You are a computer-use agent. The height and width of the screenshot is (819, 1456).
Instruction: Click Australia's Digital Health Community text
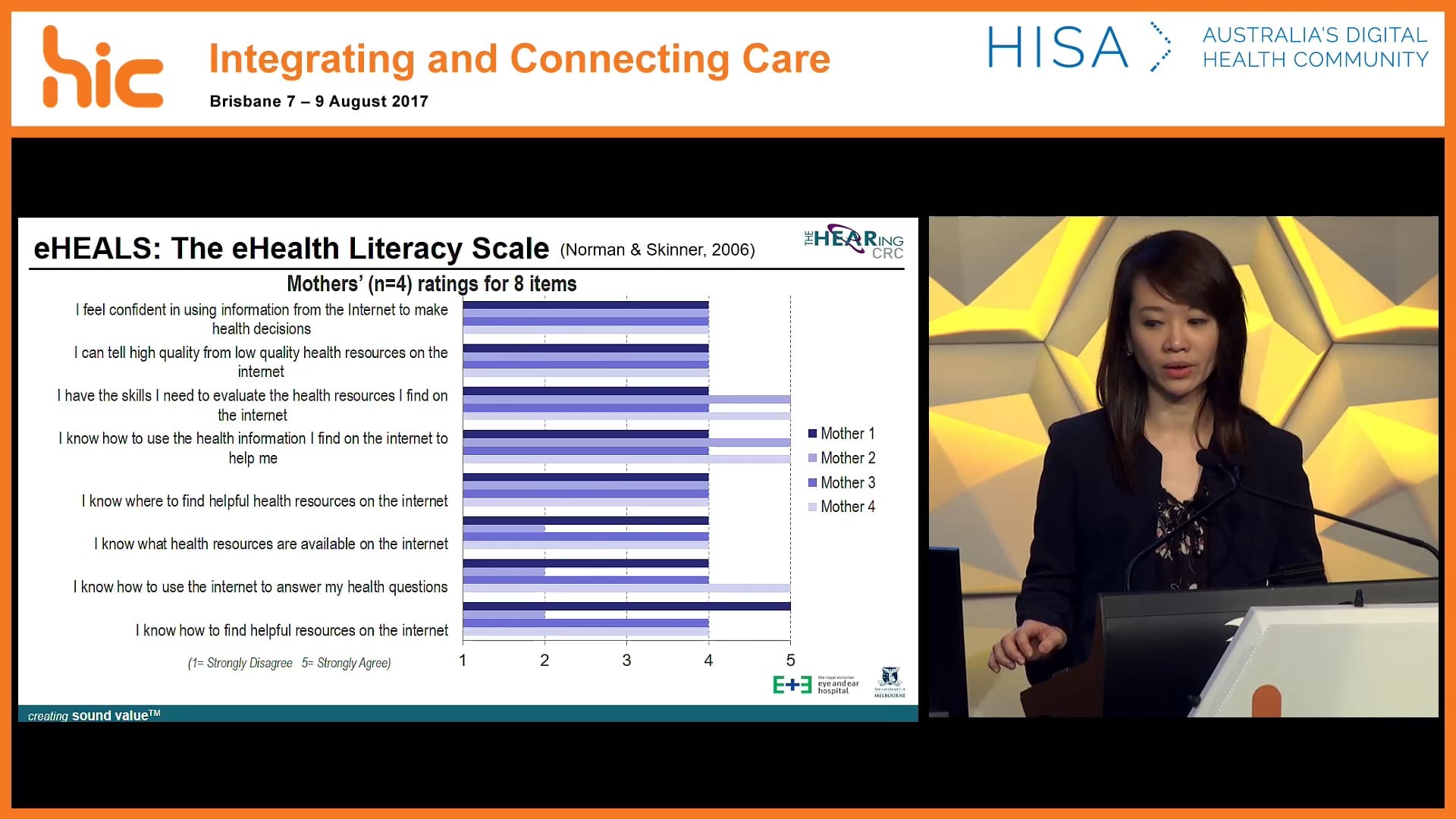point(1315,47)
